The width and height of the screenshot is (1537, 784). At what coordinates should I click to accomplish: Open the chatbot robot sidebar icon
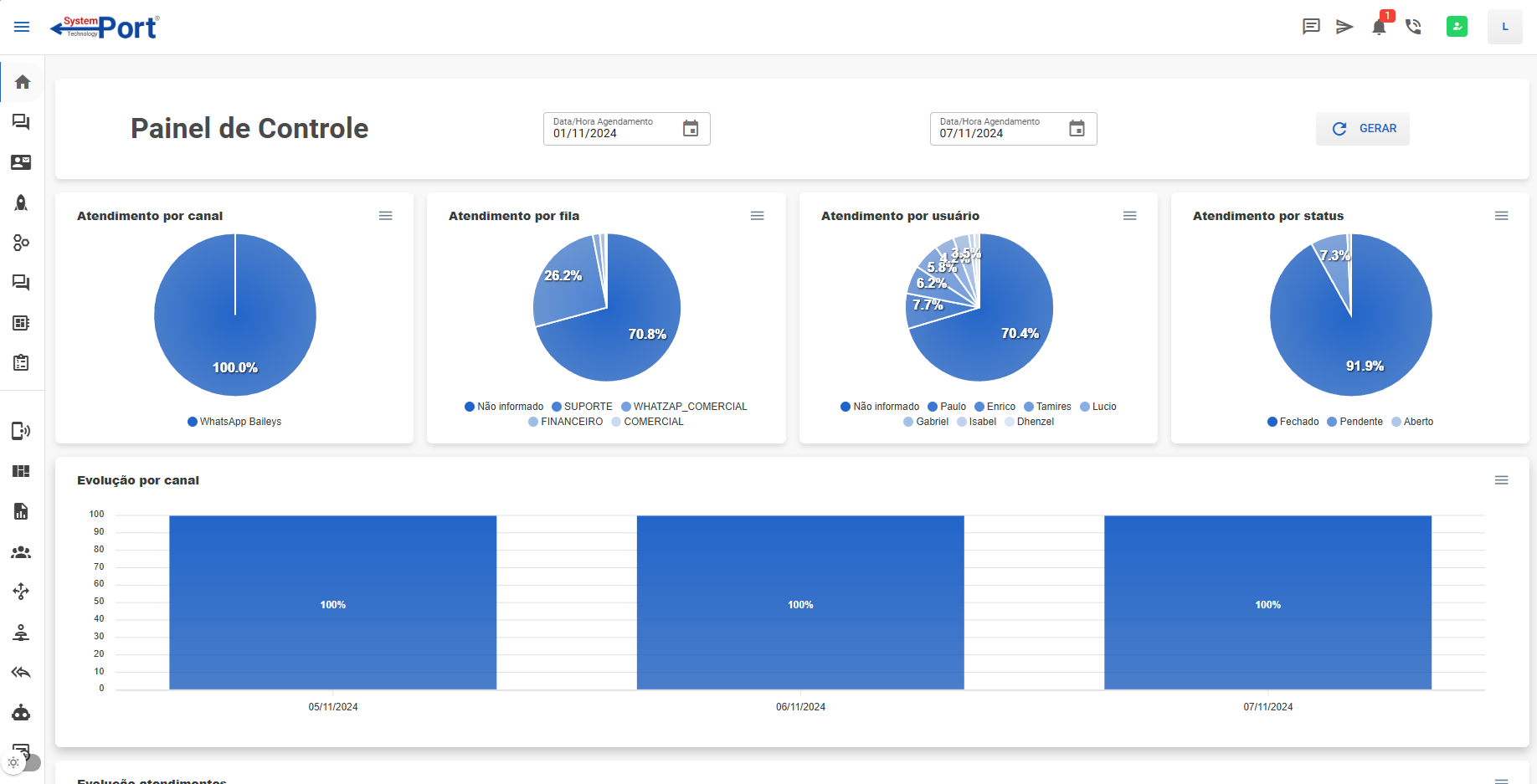pyautogui.click(x=22, y=713)
